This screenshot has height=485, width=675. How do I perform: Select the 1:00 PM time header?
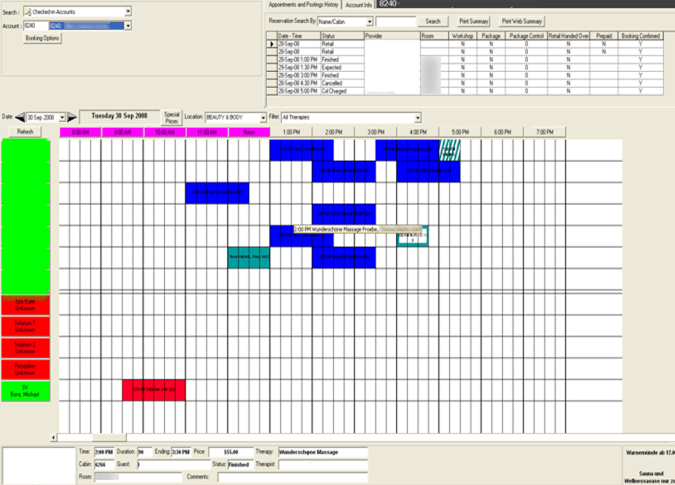click(291, 132)
